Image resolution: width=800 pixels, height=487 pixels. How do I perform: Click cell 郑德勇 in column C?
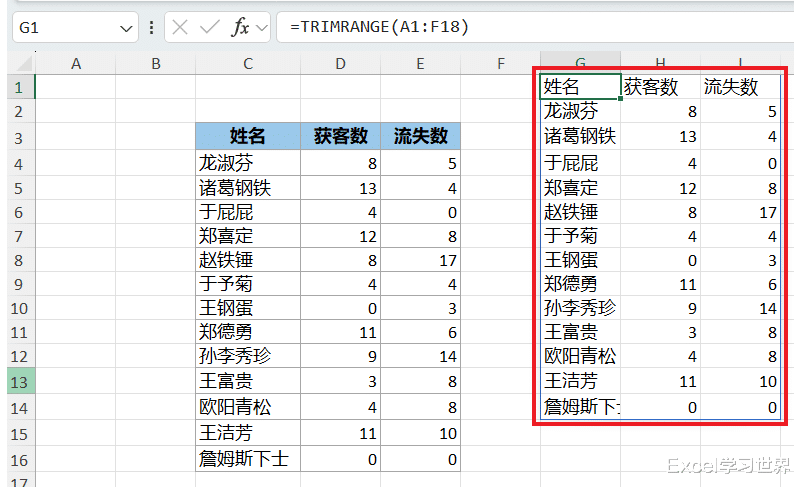248,332
